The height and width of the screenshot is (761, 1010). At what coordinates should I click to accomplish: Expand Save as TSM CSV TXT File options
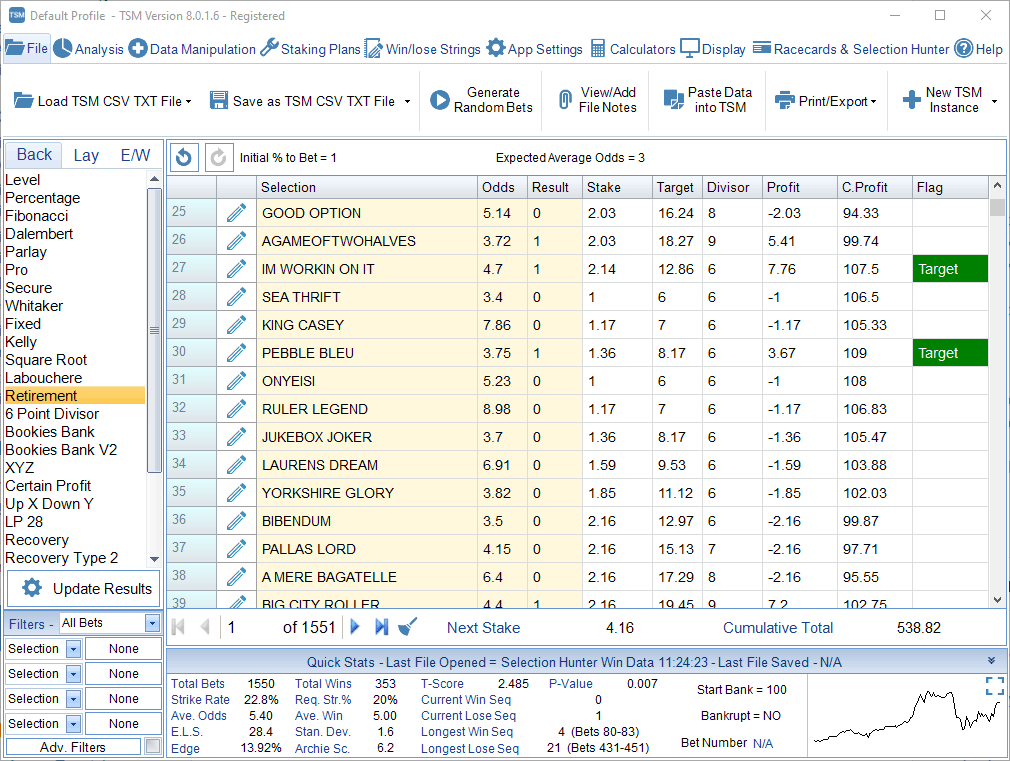(x=407, y=101)
